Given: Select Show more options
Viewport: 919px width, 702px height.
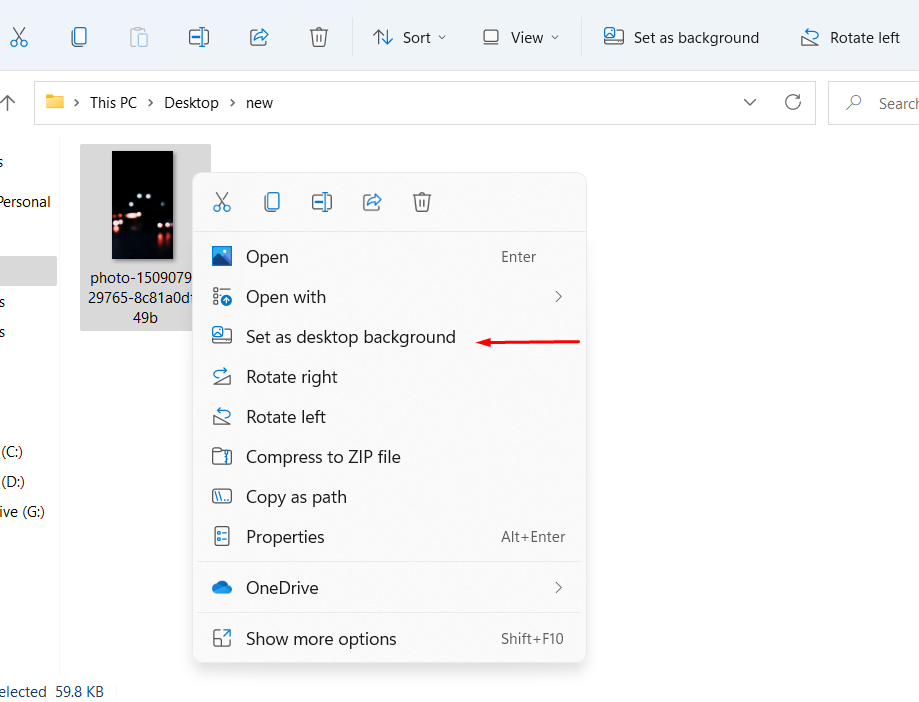Looking at the screenshot, I should (x=321, y=639).
